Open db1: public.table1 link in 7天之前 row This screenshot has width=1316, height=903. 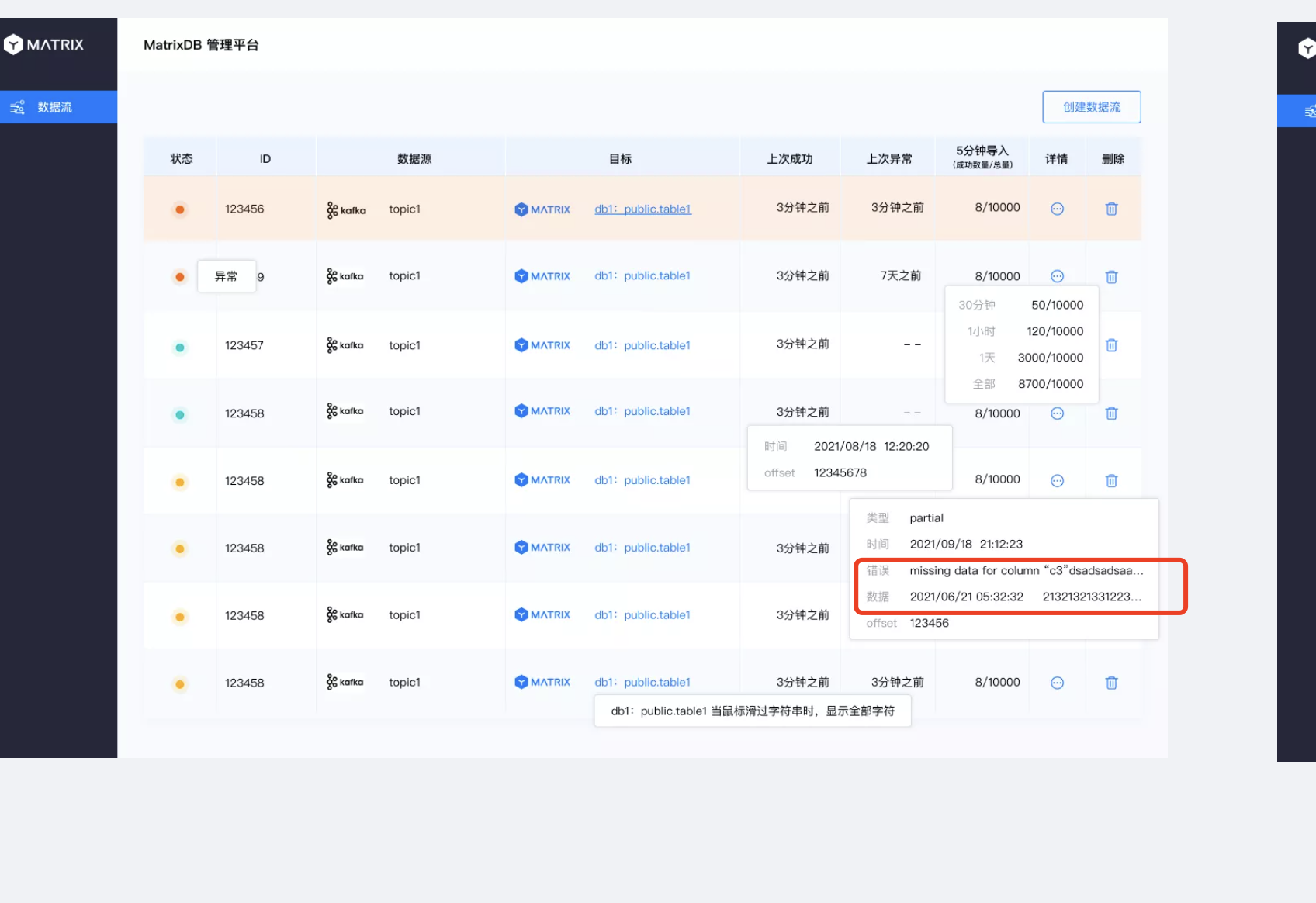[x=642, y=275]
